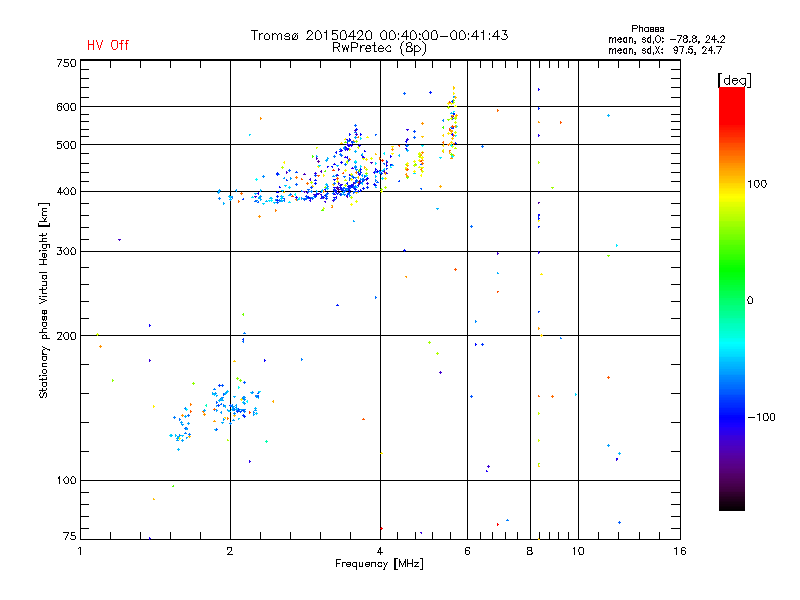Viewport: 800px width, 600px height.
Task: Click the y-axis tick label '600'
Action: (66, 107)
